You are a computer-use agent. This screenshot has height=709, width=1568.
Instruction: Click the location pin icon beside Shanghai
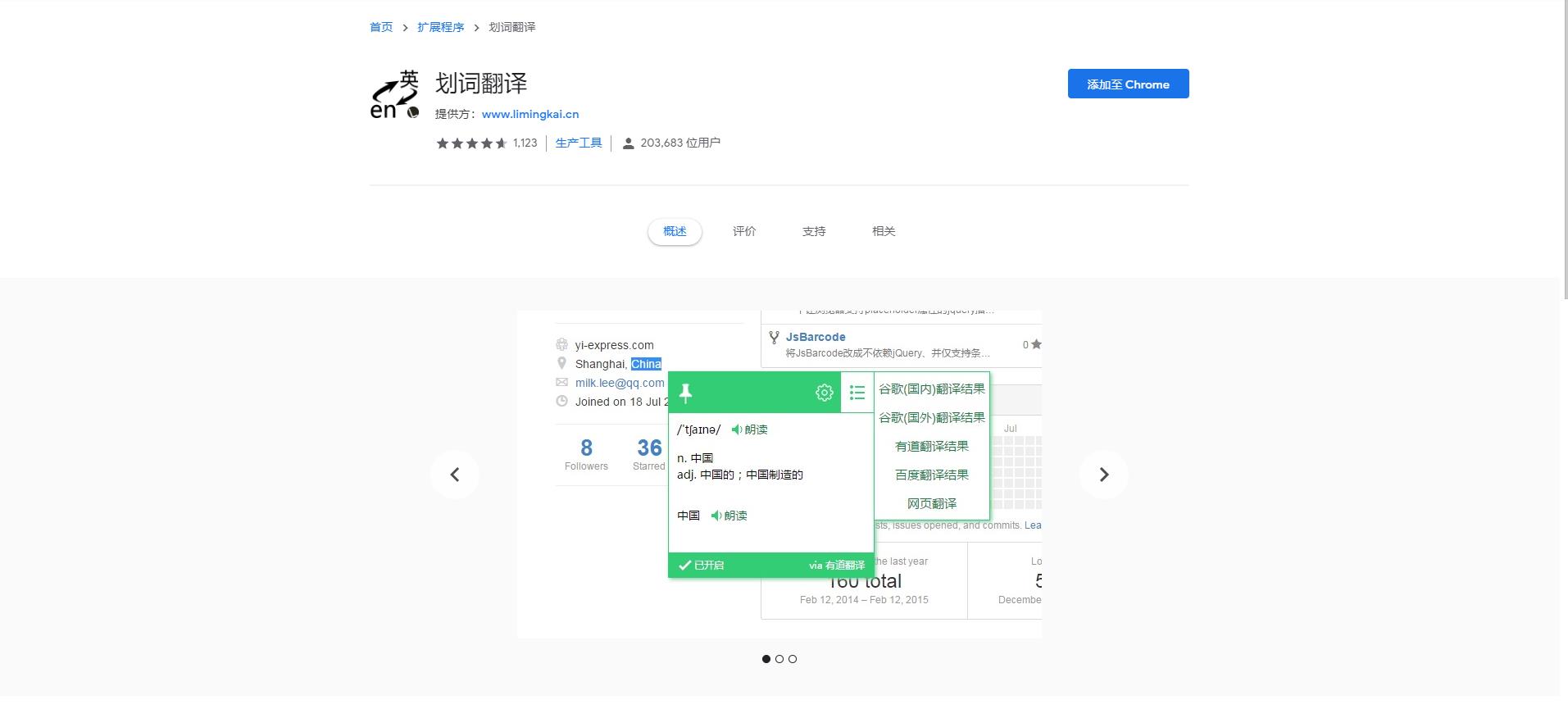point(561,363)
